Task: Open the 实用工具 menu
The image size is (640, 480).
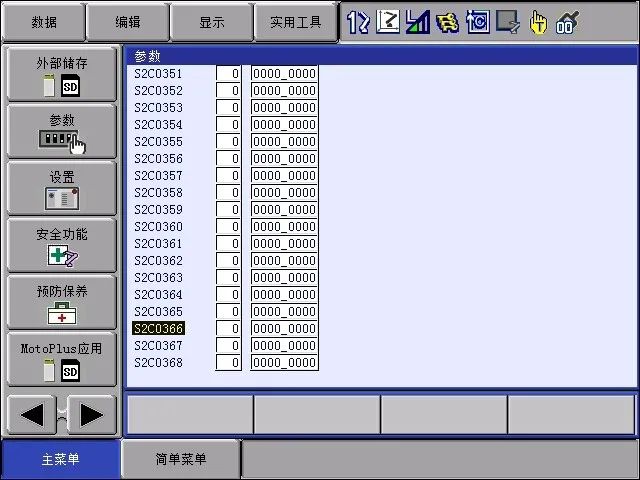Action: pos(295,22)
